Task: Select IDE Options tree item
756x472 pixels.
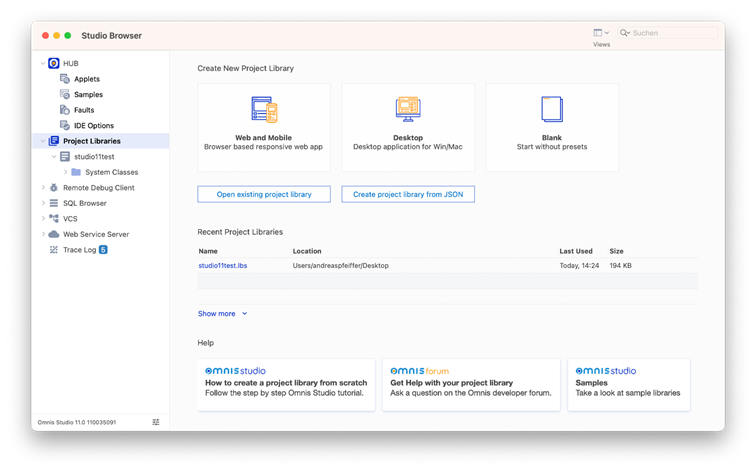Action: 94,125
